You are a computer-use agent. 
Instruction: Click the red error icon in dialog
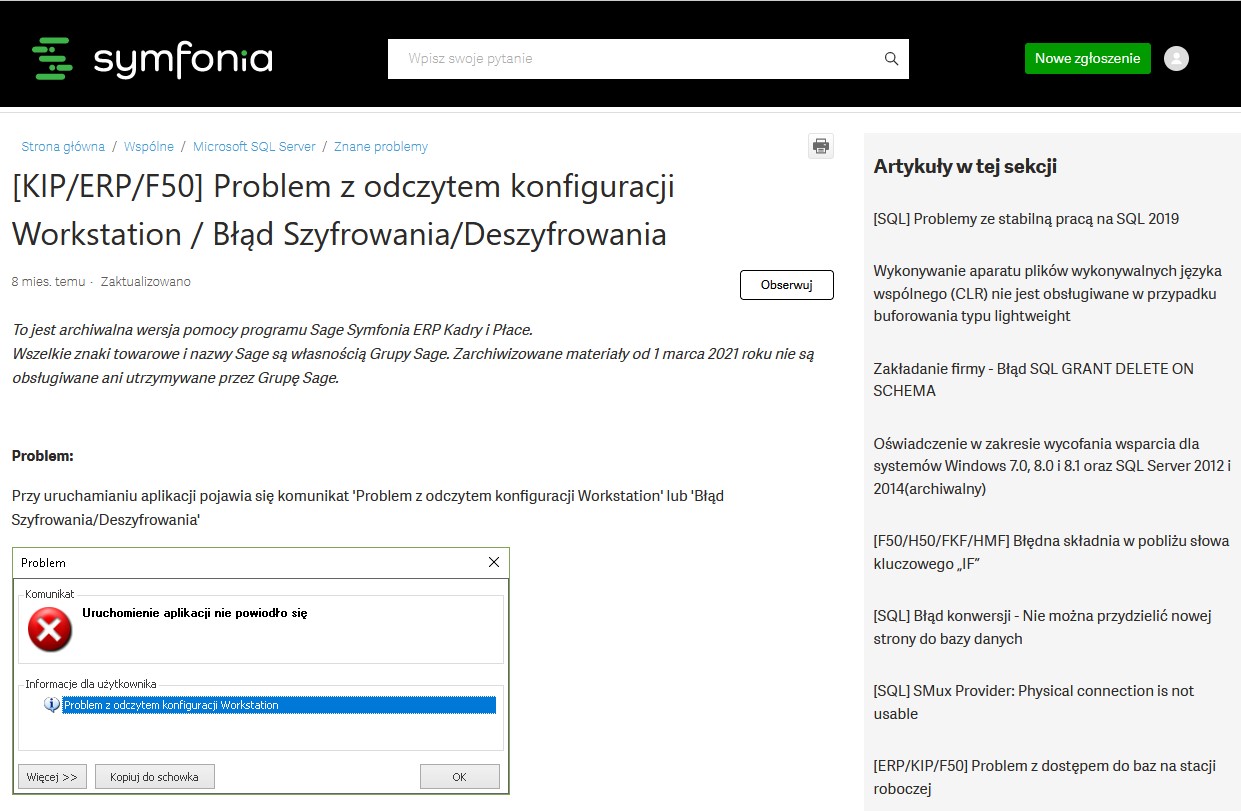pos(49,630)
